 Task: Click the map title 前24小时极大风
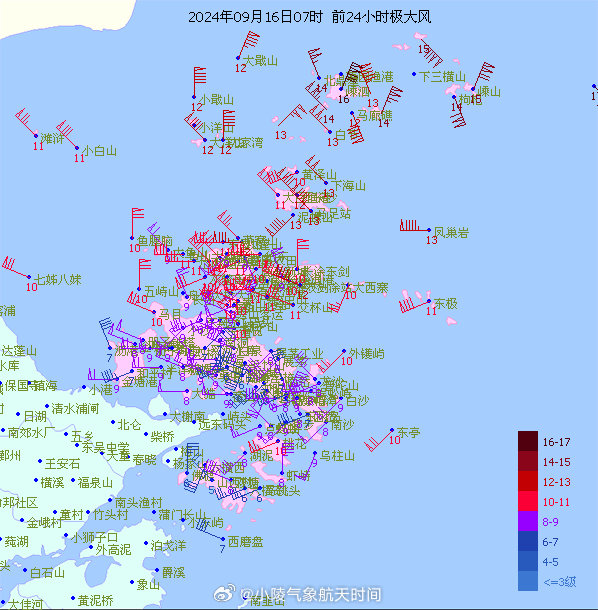(x=381, y=17)
